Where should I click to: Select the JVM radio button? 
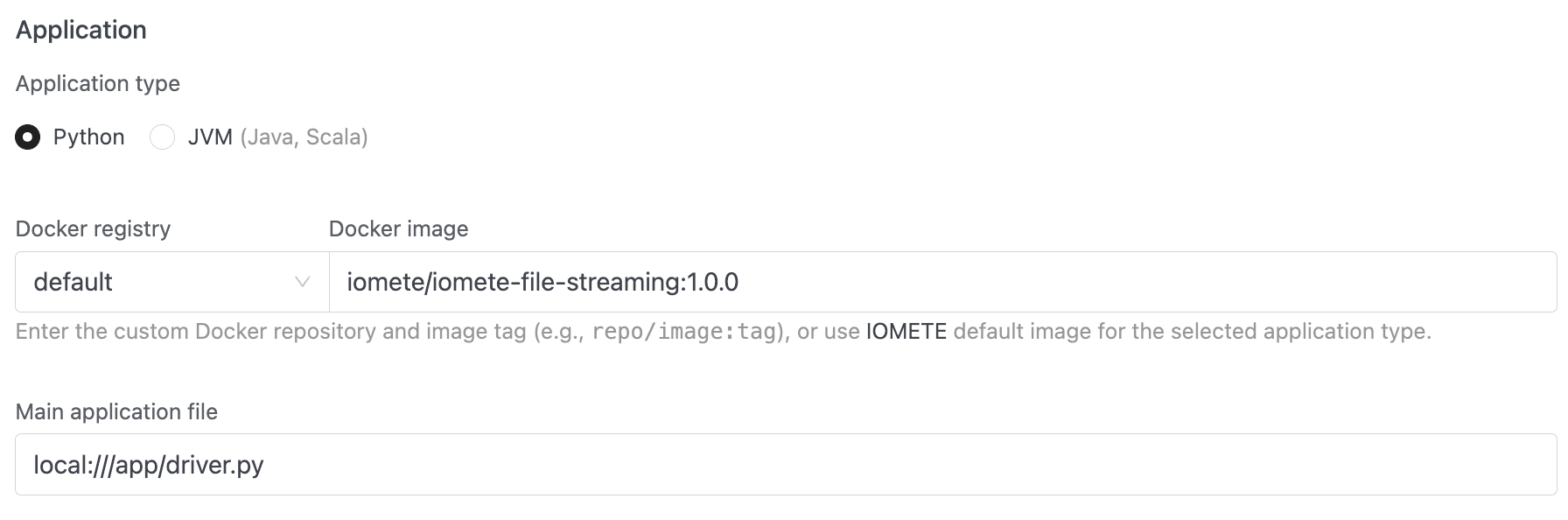(x=163, y=137)
